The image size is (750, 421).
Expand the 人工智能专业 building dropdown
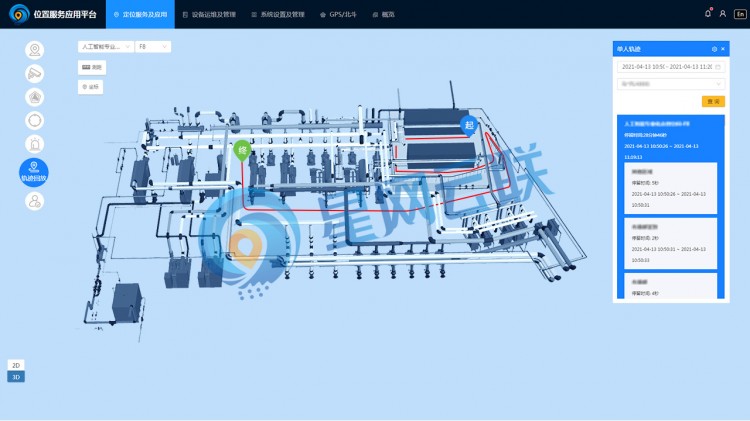coord(103,46)
